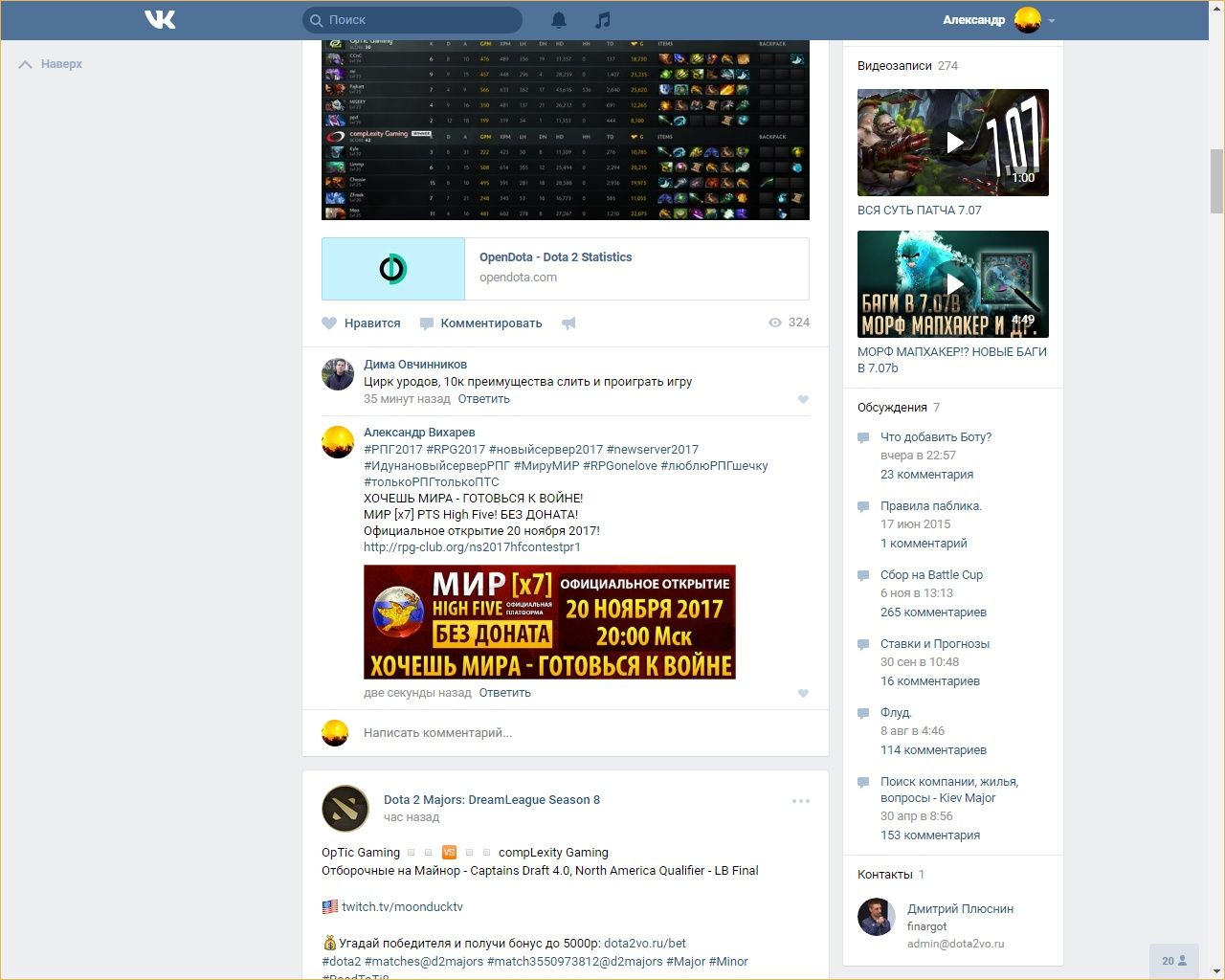Image resolution: width=1225 pixels, height=980 pixels.
Task: Click the VK logo in the header
Action: coord(160,19)
